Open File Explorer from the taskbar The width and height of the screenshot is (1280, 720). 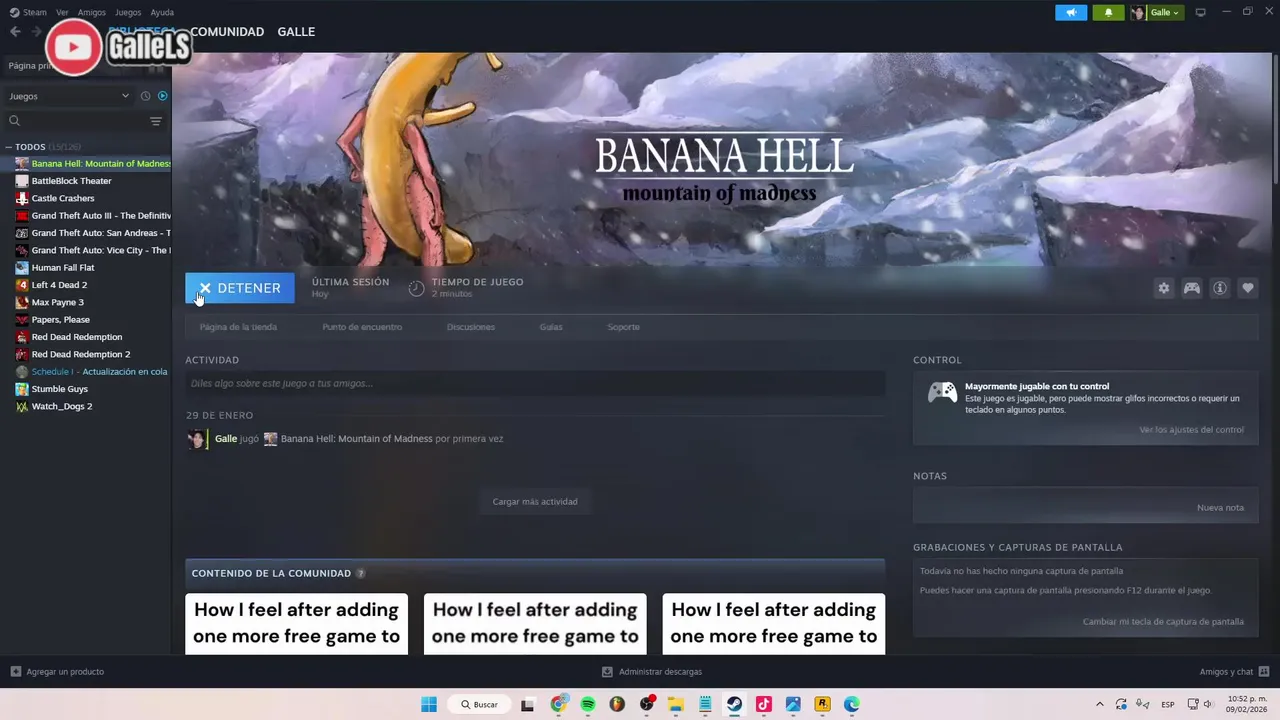[x=675, y=704]
